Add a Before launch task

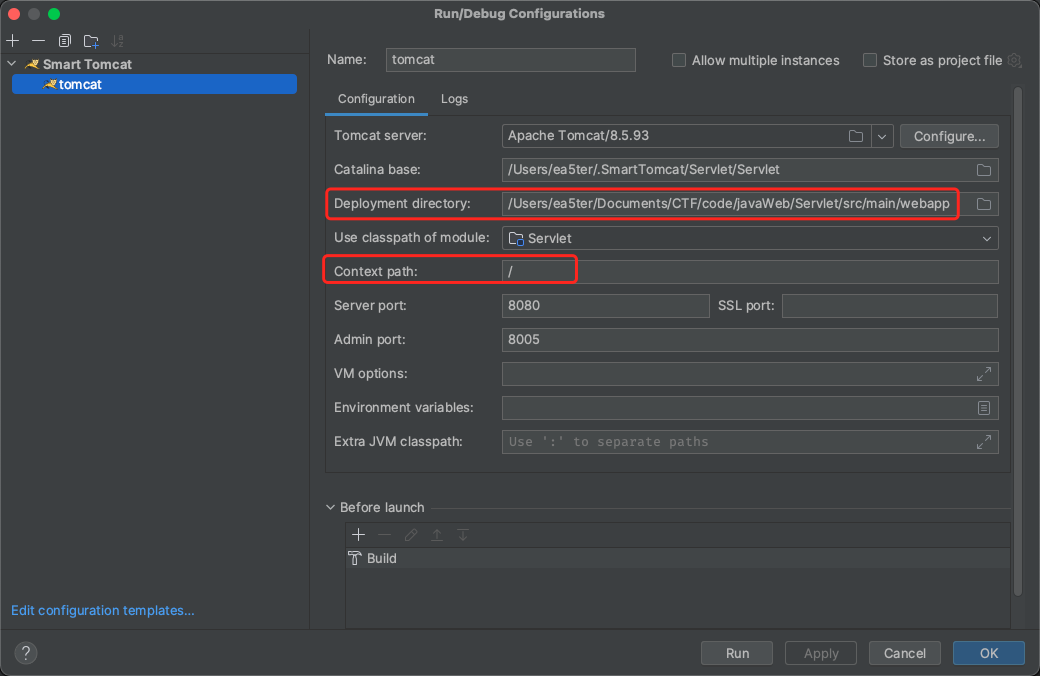tap(359, 535)
